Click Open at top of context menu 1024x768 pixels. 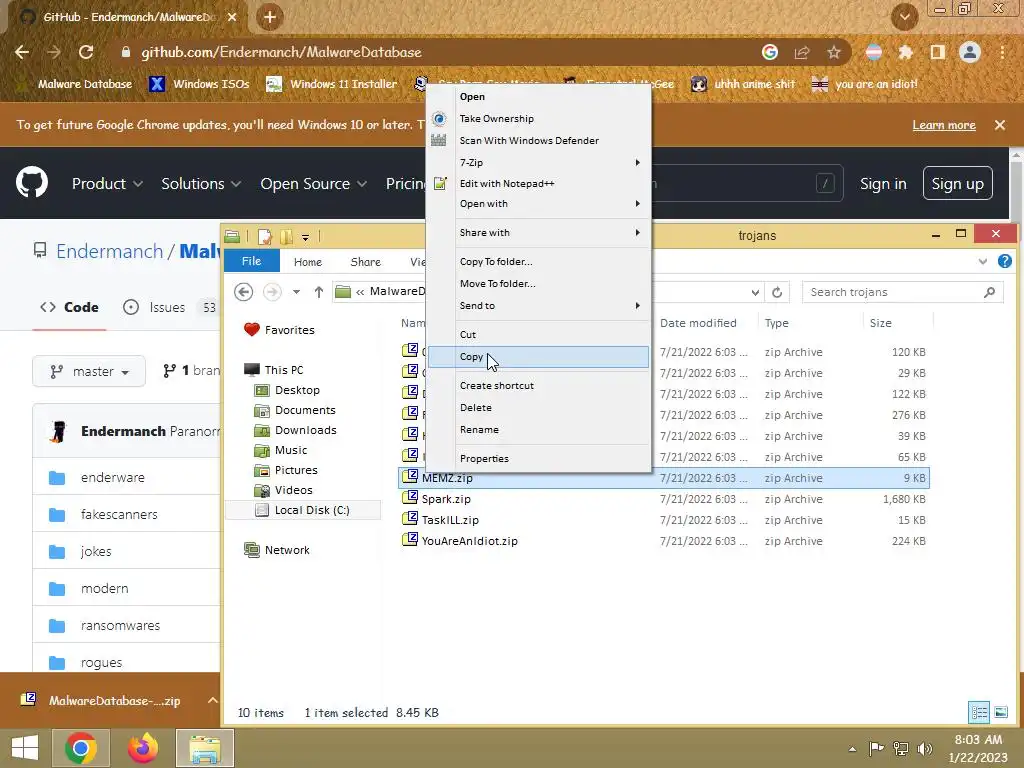tap(538, 97)
